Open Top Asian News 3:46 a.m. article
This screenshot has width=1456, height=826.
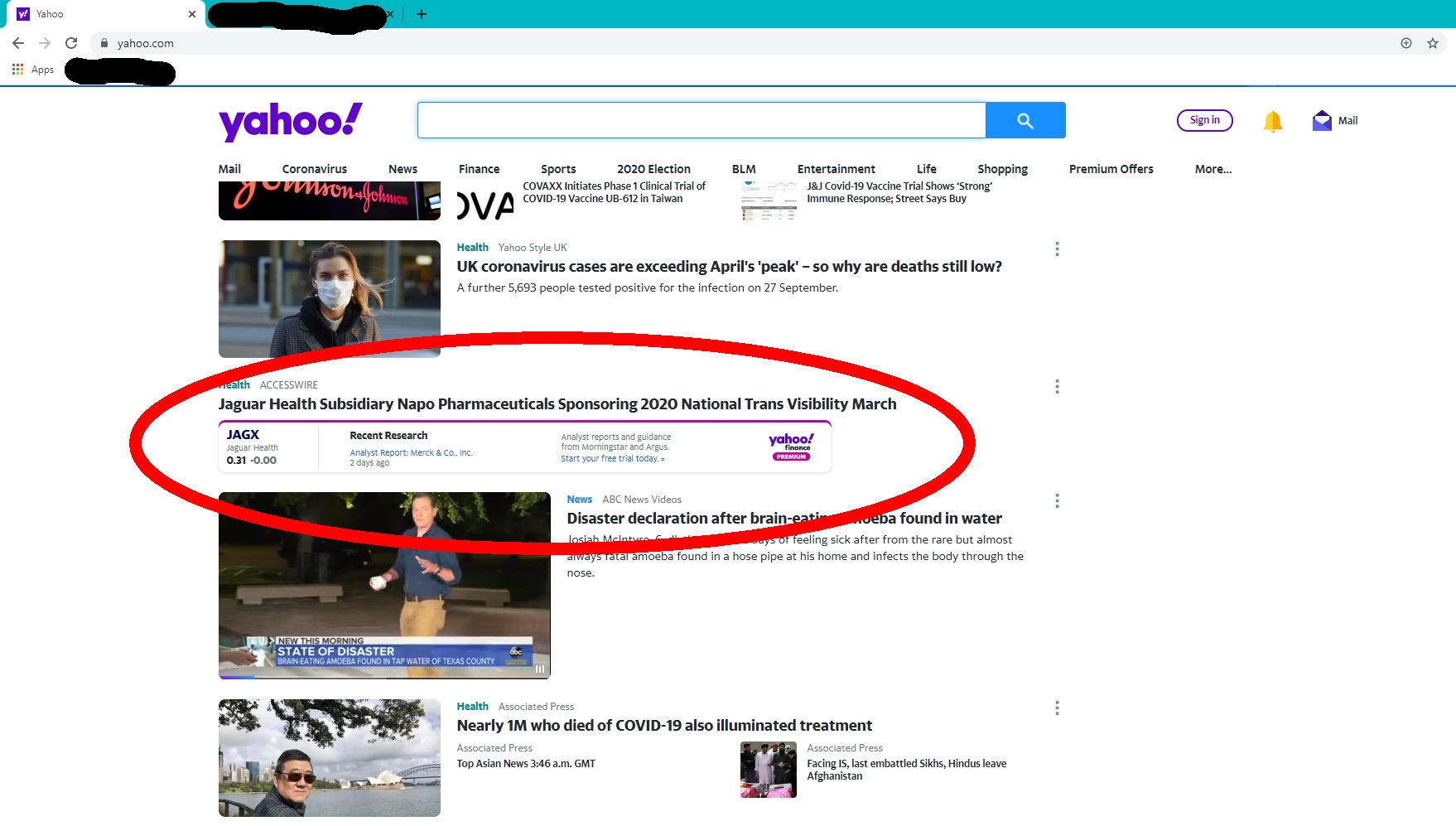526,764
